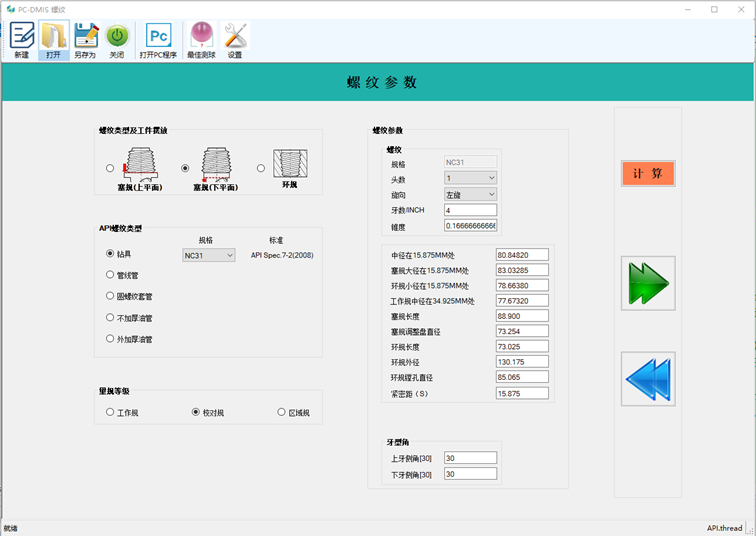Open 设置 settings tools icon
Screen dimensions: 756x536
[x=235, y=40]
